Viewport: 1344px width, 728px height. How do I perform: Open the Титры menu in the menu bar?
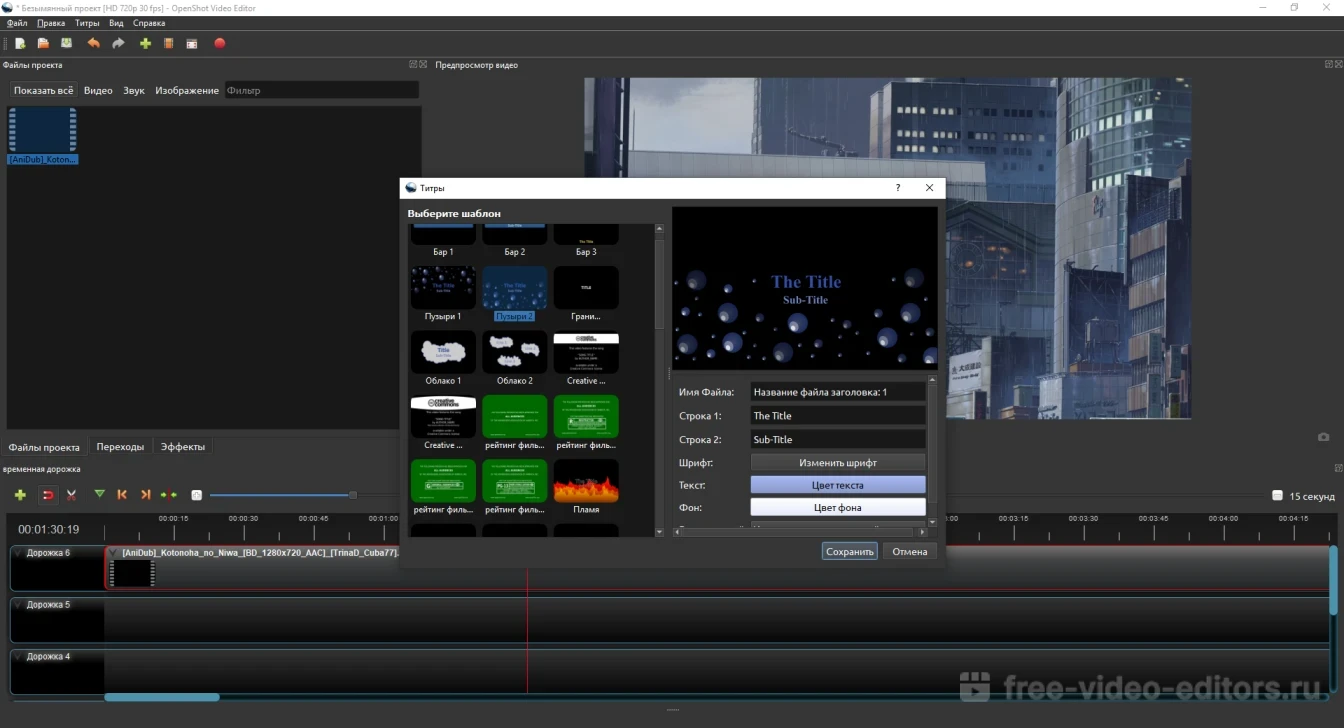coord(87,23)
